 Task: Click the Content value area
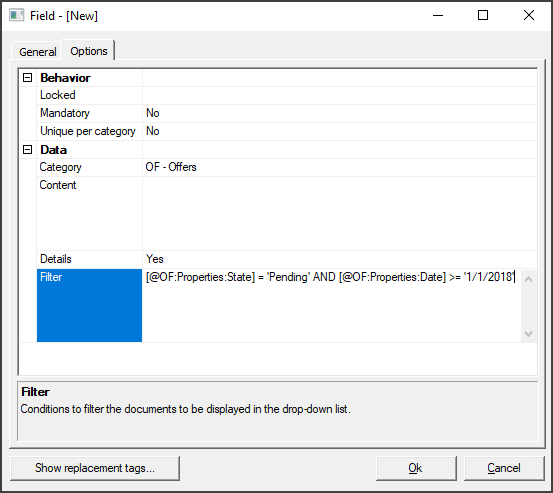[x=340, y=213]
